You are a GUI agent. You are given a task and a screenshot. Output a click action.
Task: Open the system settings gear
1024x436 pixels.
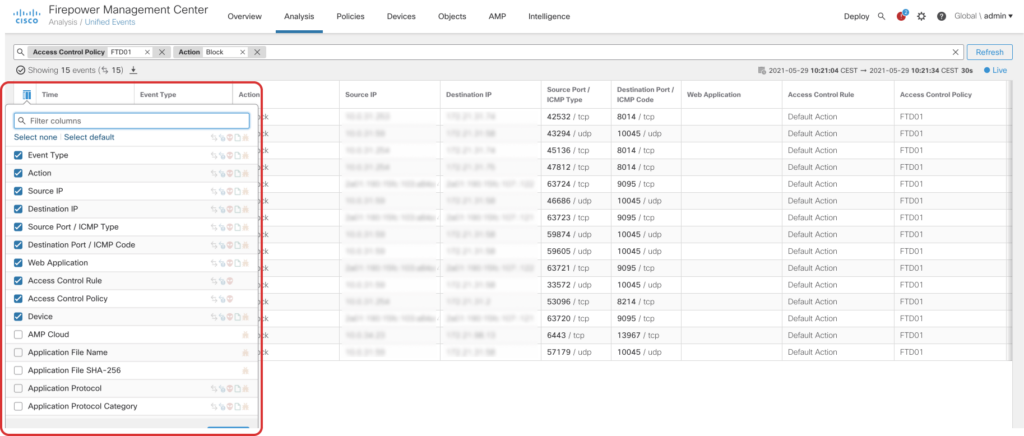(921, 16)
